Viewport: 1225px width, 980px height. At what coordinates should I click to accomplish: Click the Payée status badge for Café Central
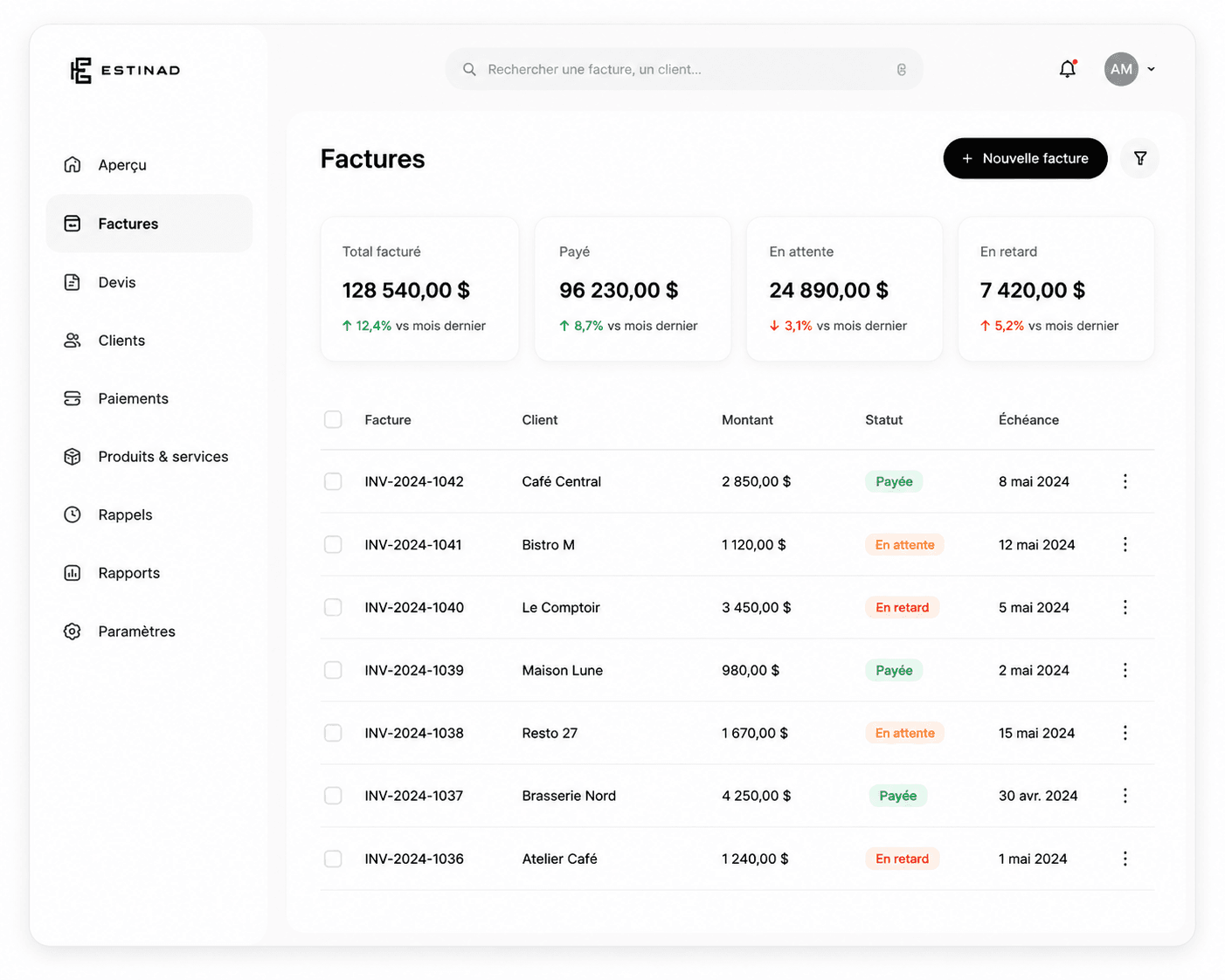[x=894, y=481]
